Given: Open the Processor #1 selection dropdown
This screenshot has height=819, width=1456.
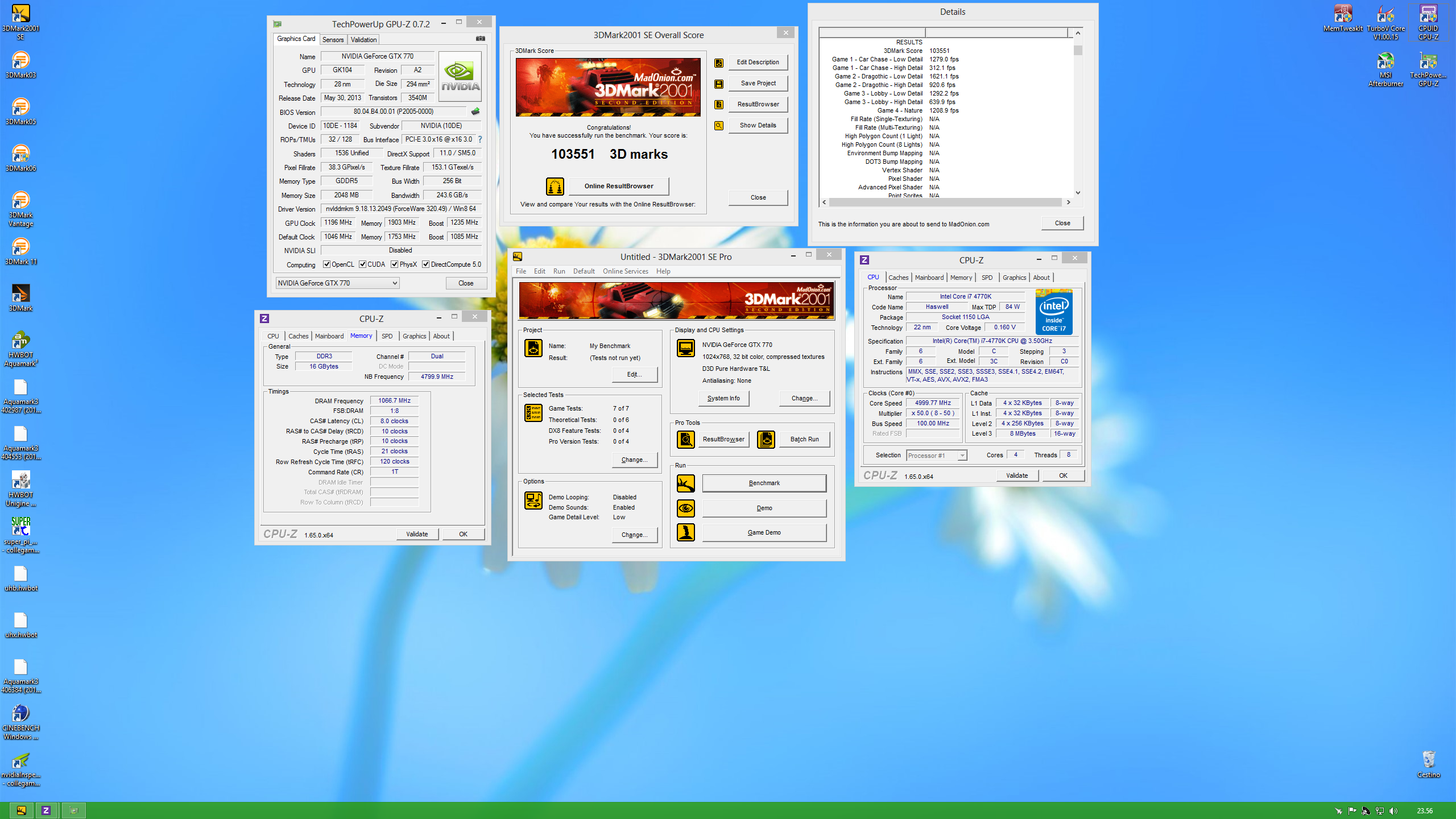Looking at the screenshot, I should (937, 456).
